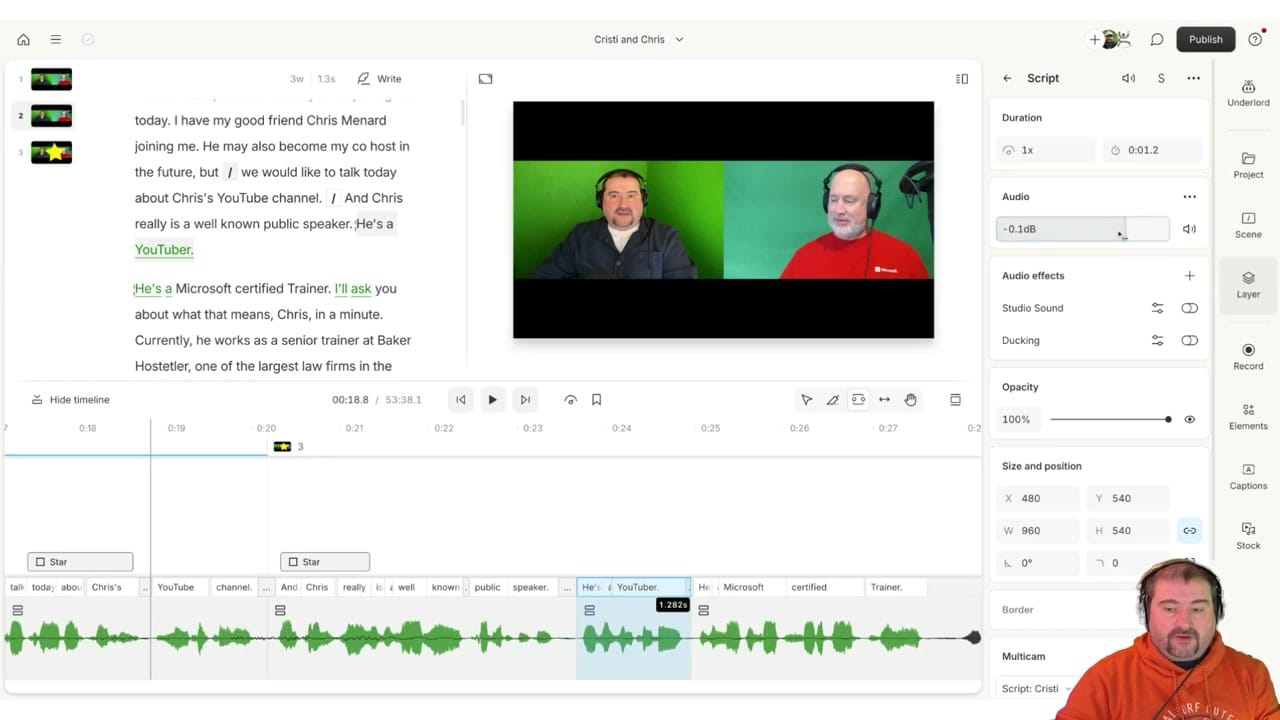
Task: Select the razor trim tool
Action: (833, 399)
